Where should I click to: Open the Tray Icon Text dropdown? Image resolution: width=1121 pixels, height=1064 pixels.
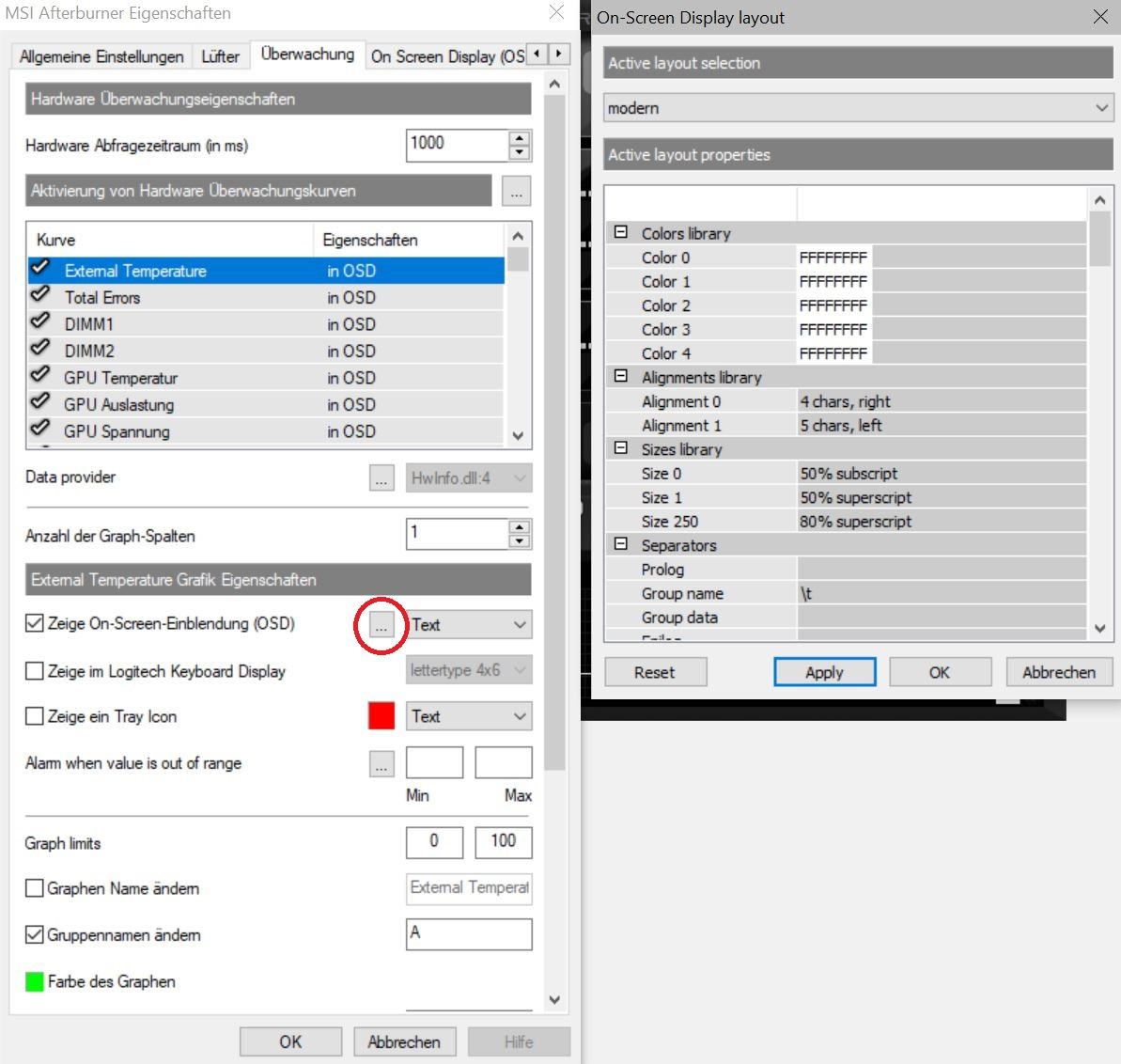469,716
